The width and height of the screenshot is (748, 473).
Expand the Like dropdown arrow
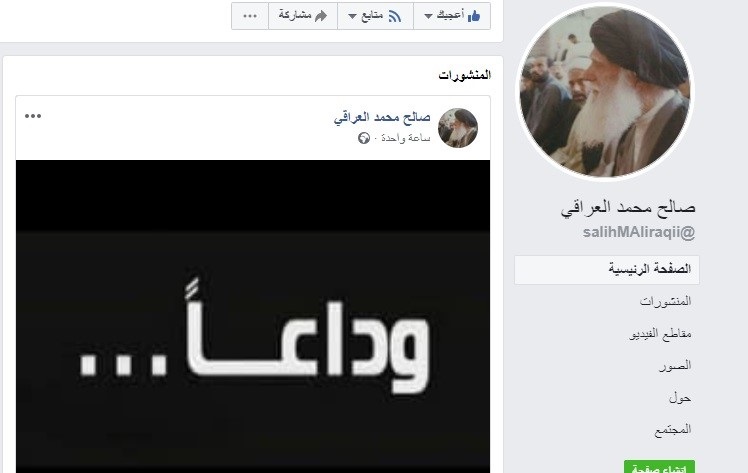[x=428, y=17]
